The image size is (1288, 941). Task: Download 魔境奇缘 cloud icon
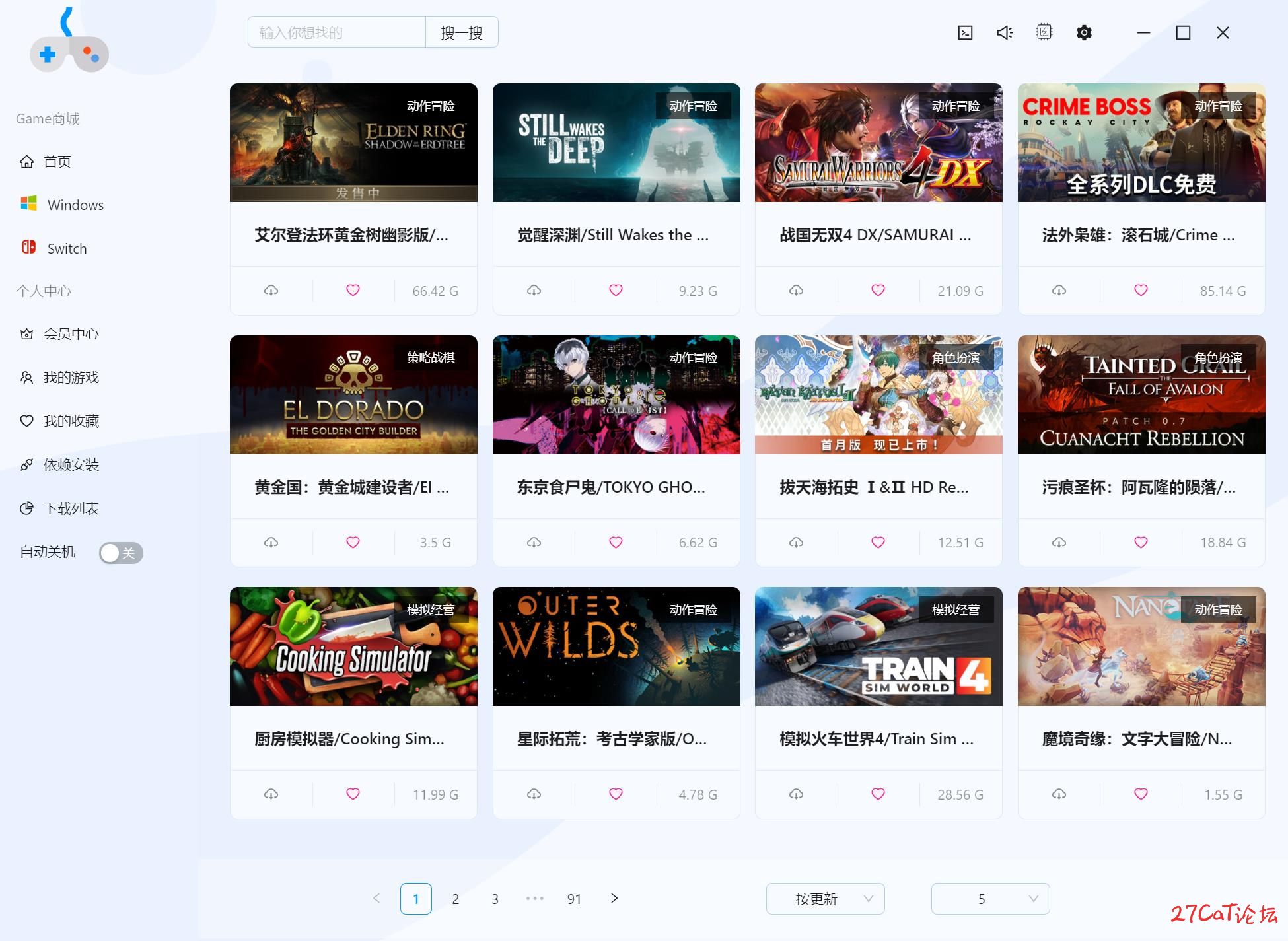coord(1059,794)
